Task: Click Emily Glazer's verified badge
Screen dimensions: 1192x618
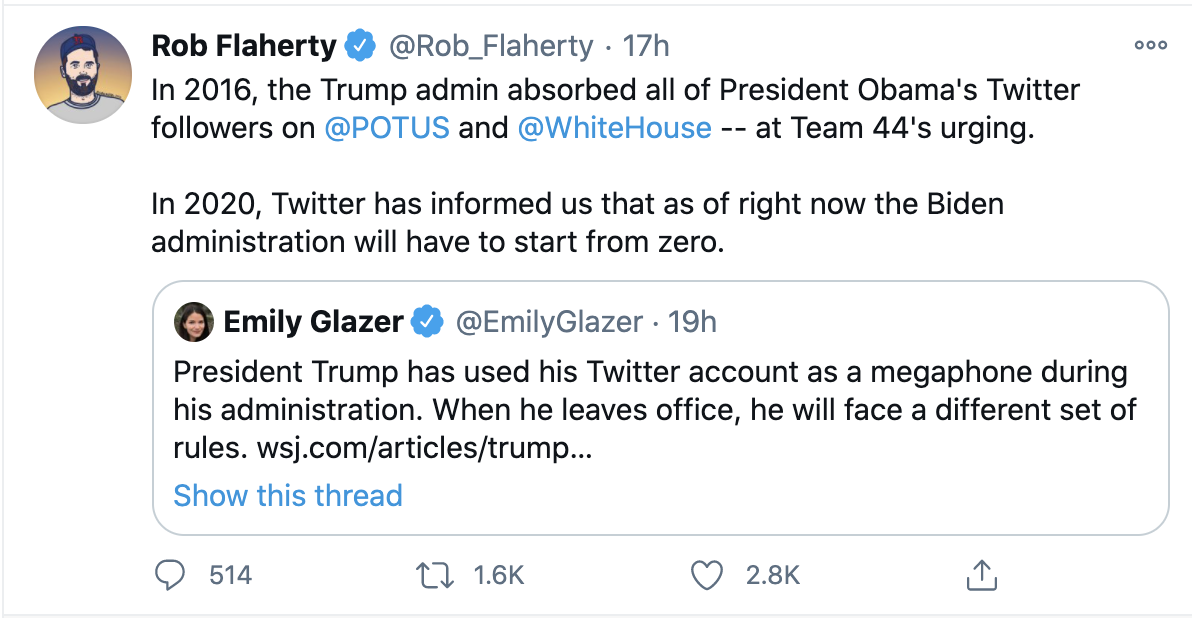Action: coord(428,322)
